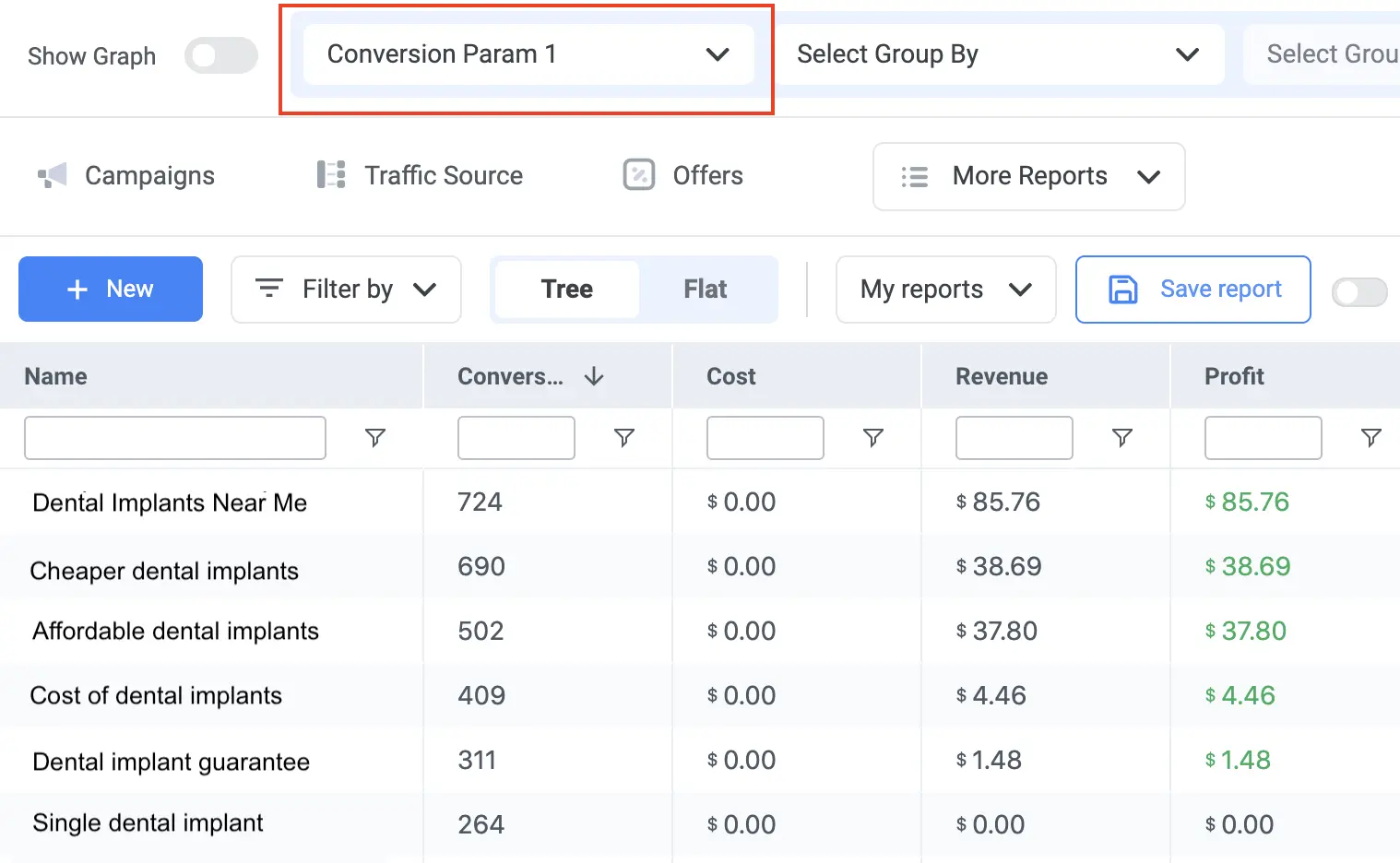This screenshot has height=863, width=1400.
Task: Switch to Flat view
Action: (706, 290)
